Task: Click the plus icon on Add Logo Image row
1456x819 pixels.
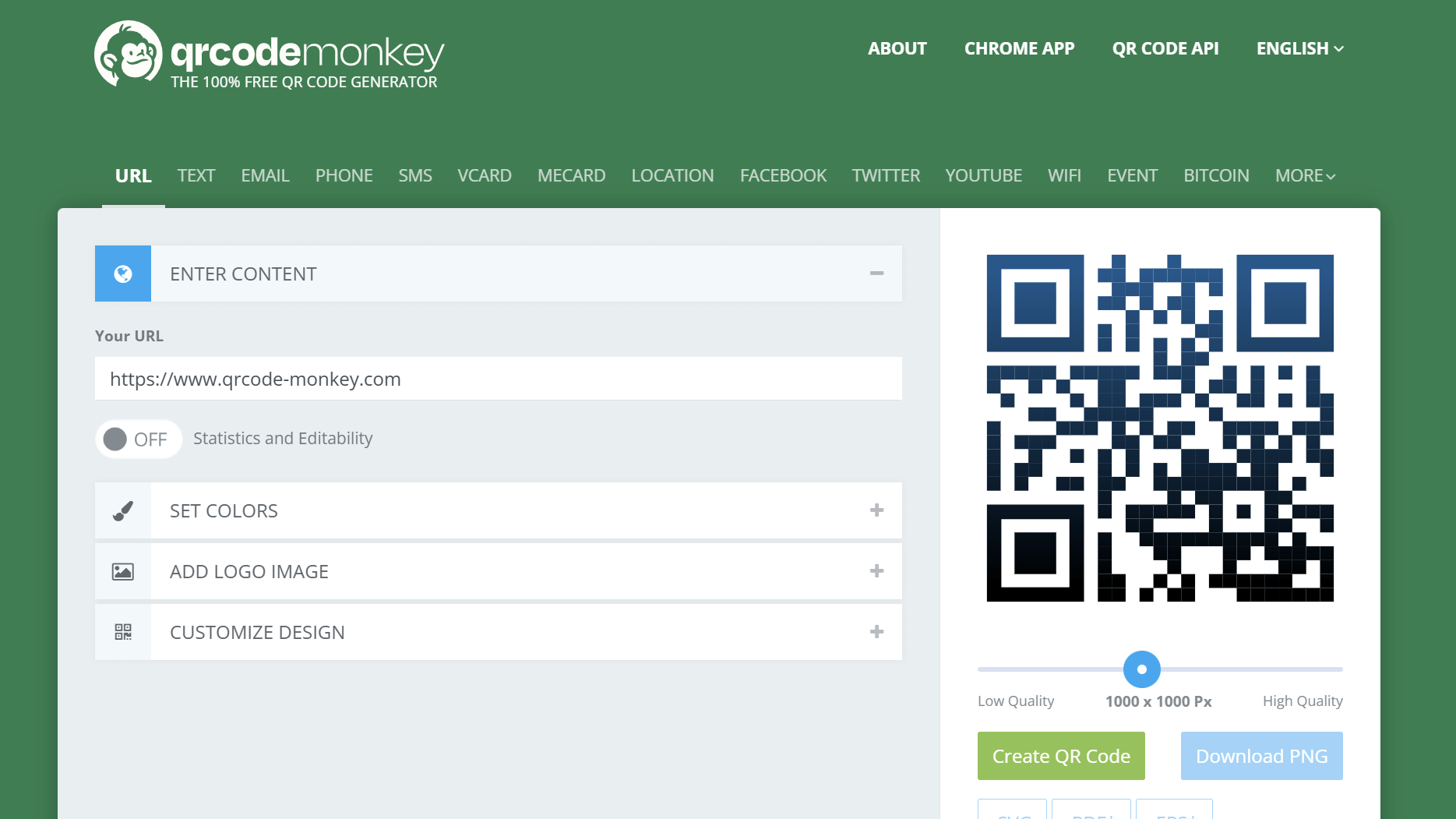Action: (876, 571)
